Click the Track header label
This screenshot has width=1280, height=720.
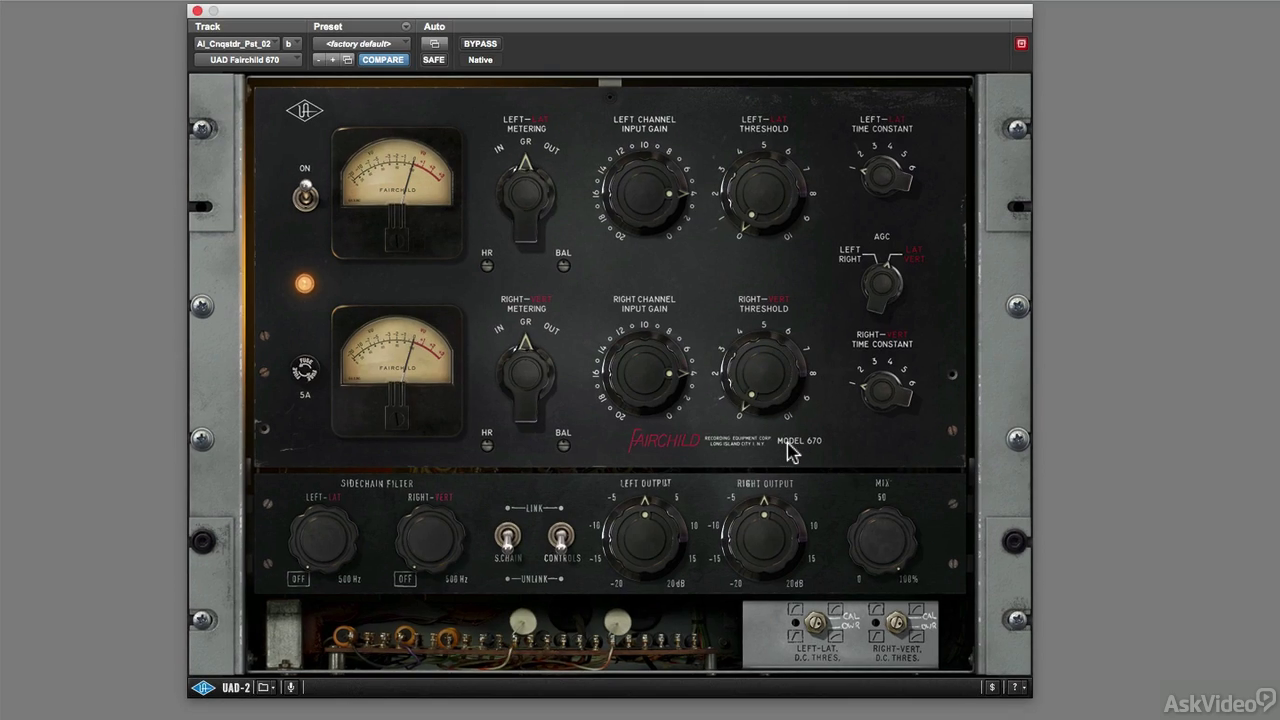[x=208, y=27]
